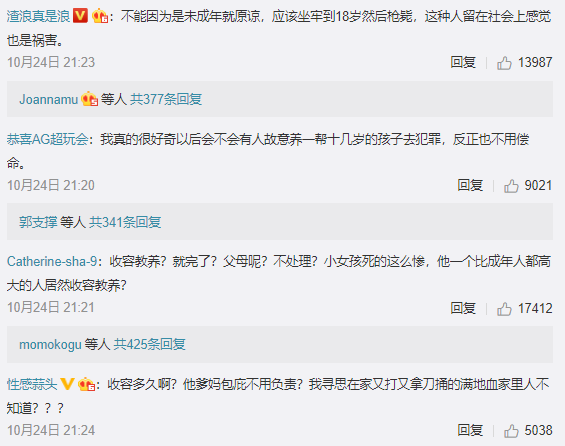Click 回复 on 性感蒜头's comment
This screenshot has height=446, width=565.
[x=470, y=430]
